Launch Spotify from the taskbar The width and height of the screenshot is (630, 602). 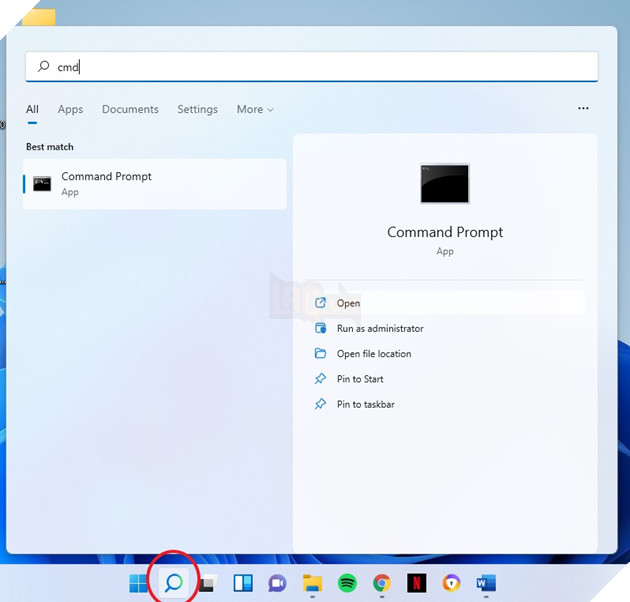[x=347, y=583]
